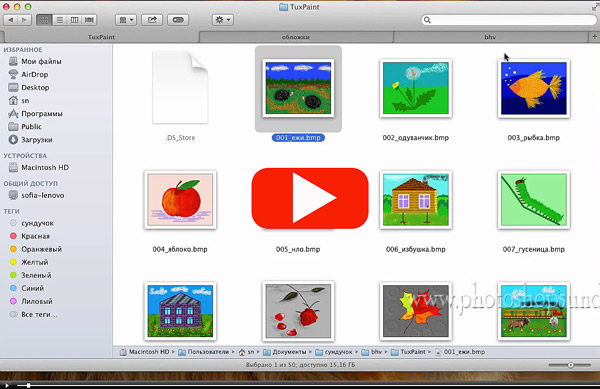
Task: Focus the Finder search field
Action: (509, 20)
